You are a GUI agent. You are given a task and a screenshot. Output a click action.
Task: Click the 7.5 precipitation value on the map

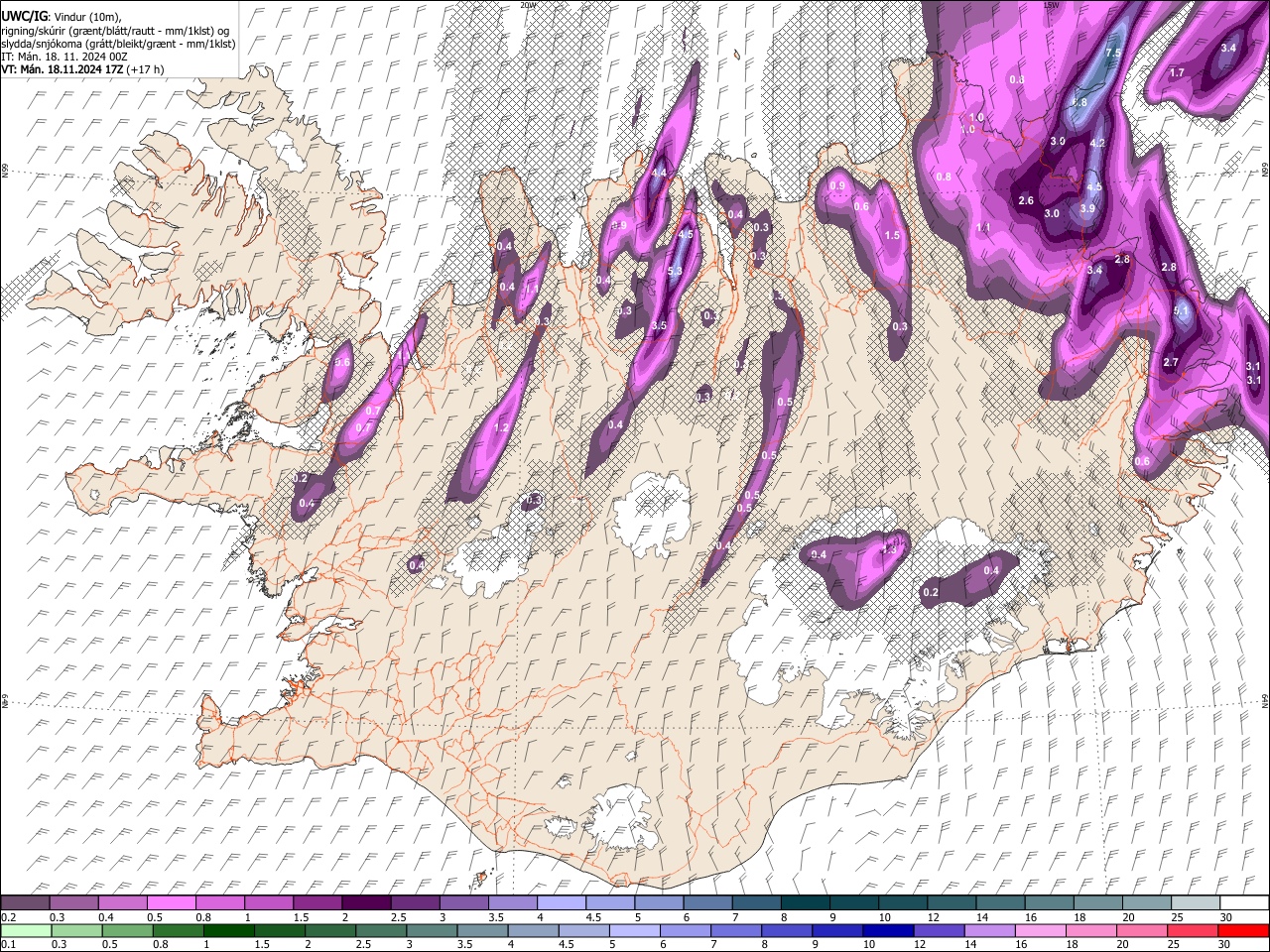point(1113,53)
